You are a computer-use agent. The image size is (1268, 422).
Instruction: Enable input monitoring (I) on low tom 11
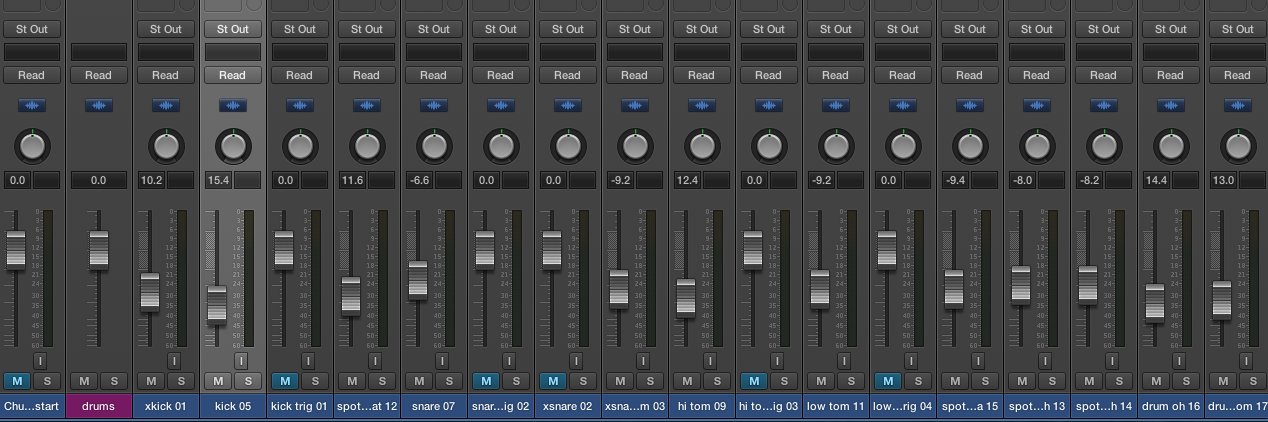[844, 360]
